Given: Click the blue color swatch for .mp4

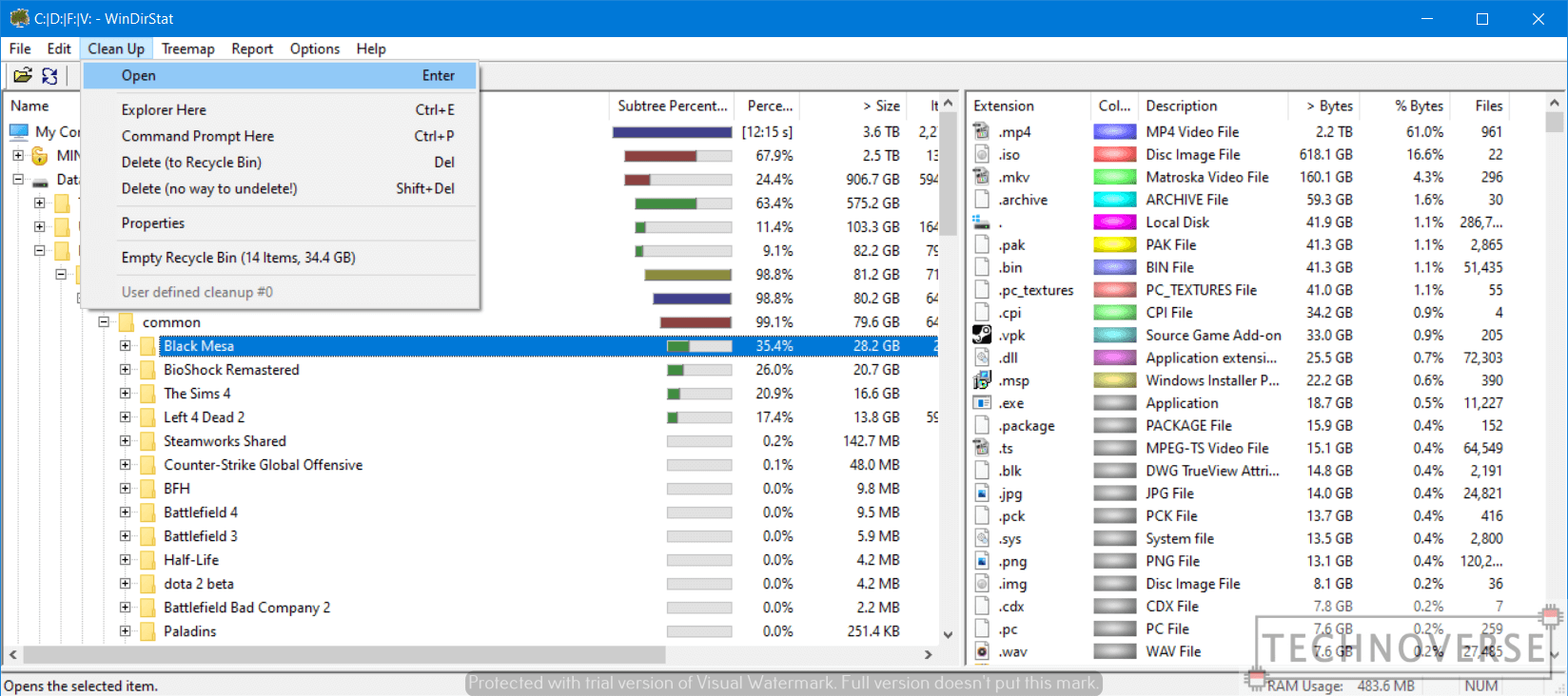Looking at the screenshot, I should (1115, 131).
